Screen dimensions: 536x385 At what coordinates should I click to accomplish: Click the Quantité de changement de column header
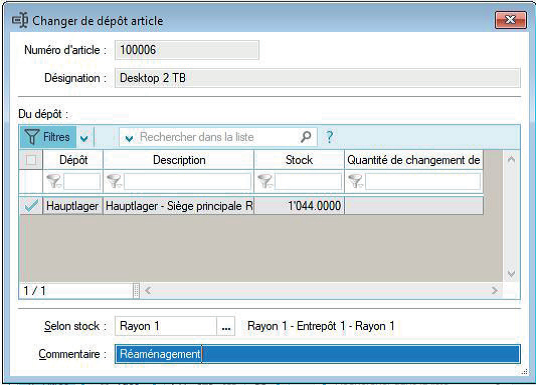(x=414, y=160)
